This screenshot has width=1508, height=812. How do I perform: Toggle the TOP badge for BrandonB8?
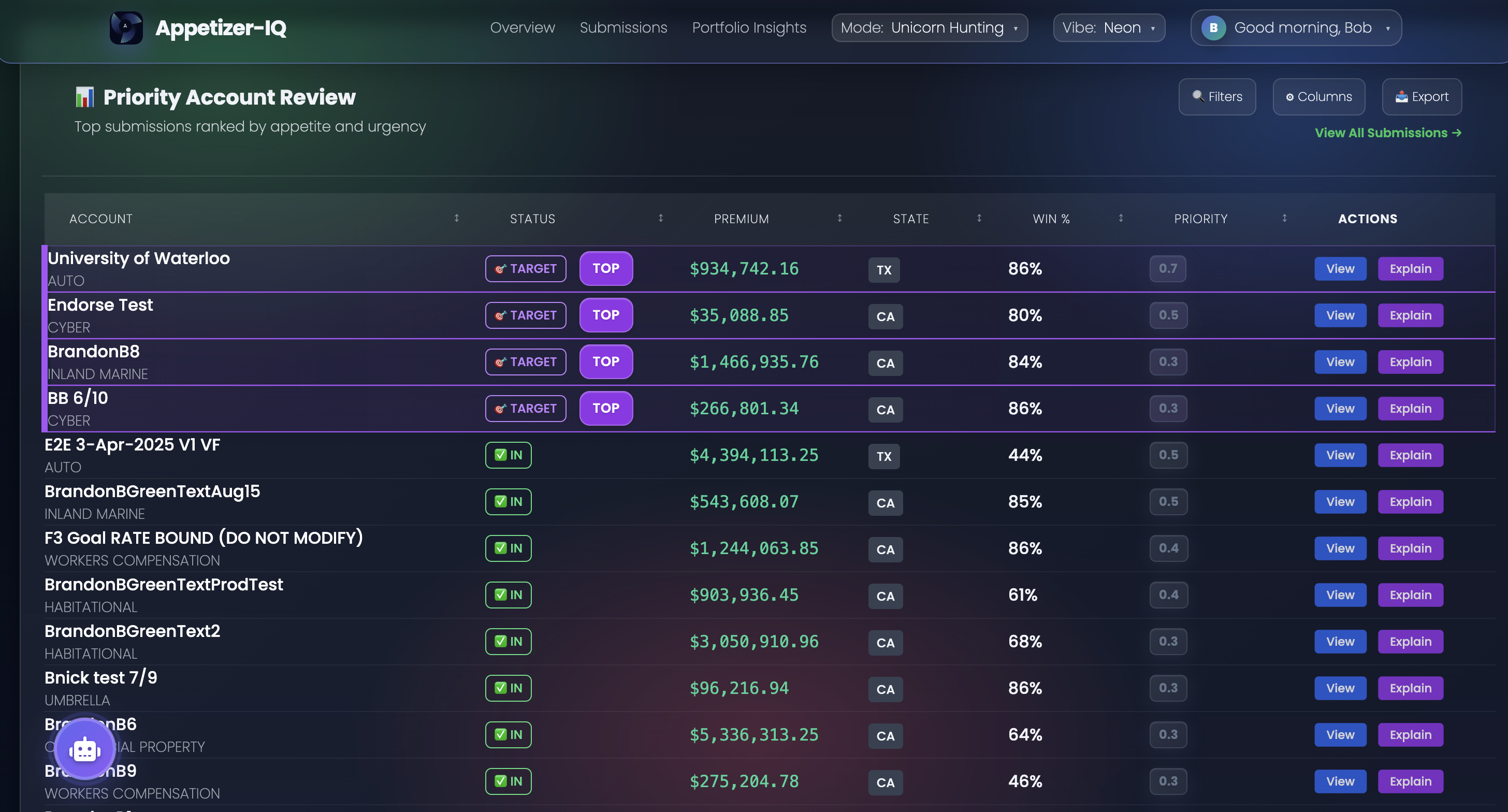point(605,362)
